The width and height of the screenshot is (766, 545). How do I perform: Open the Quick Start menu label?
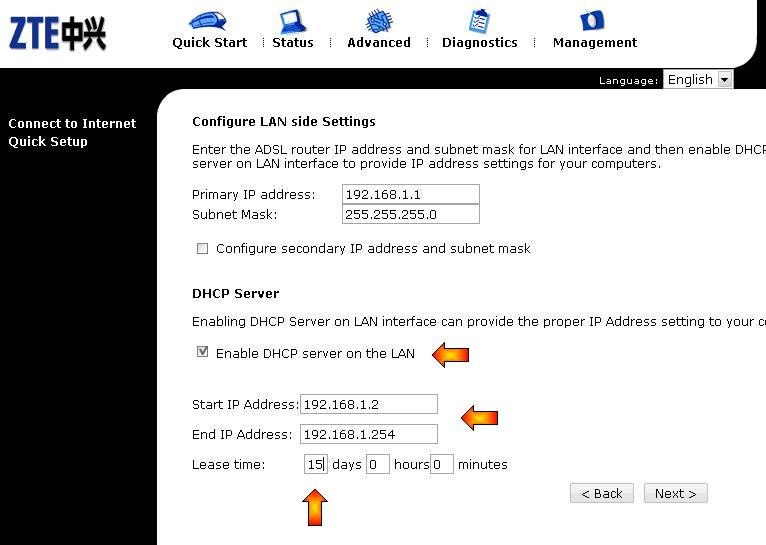coord(210,42)
